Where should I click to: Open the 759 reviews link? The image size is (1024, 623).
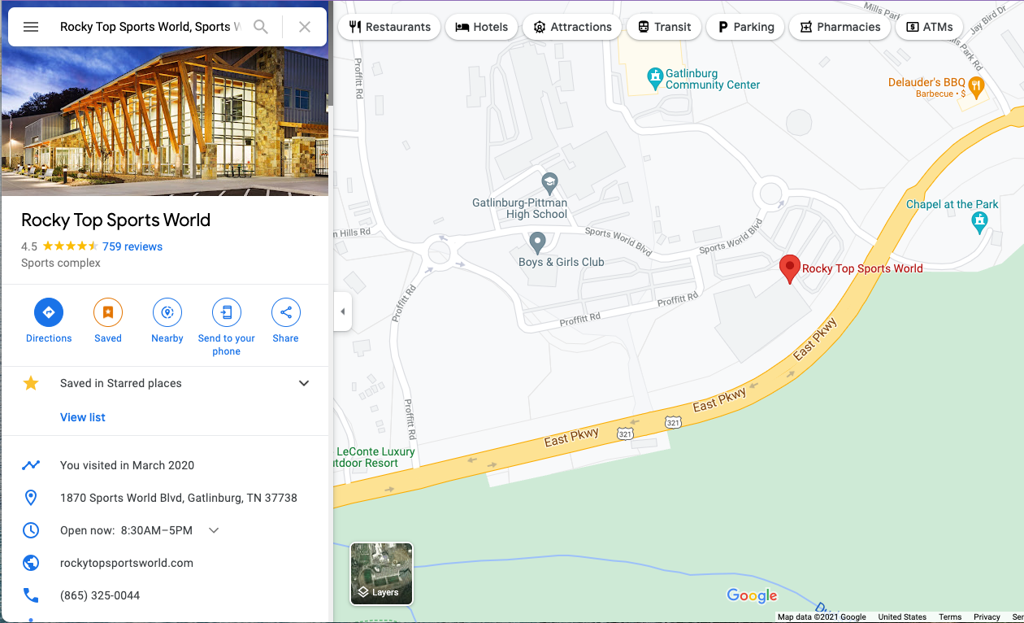(132, 246)
